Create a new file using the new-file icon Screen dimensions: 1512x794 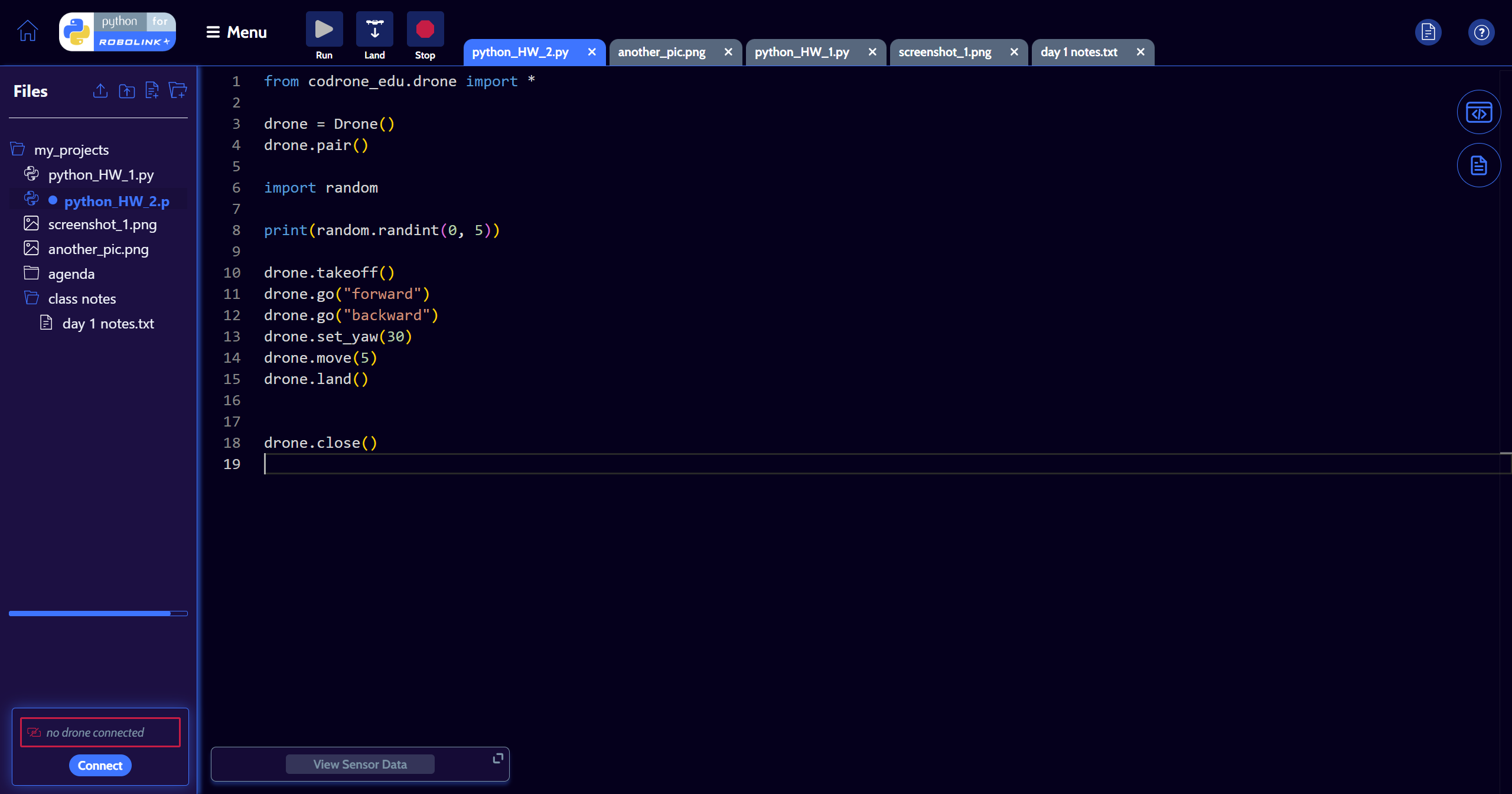coord(152,90)
